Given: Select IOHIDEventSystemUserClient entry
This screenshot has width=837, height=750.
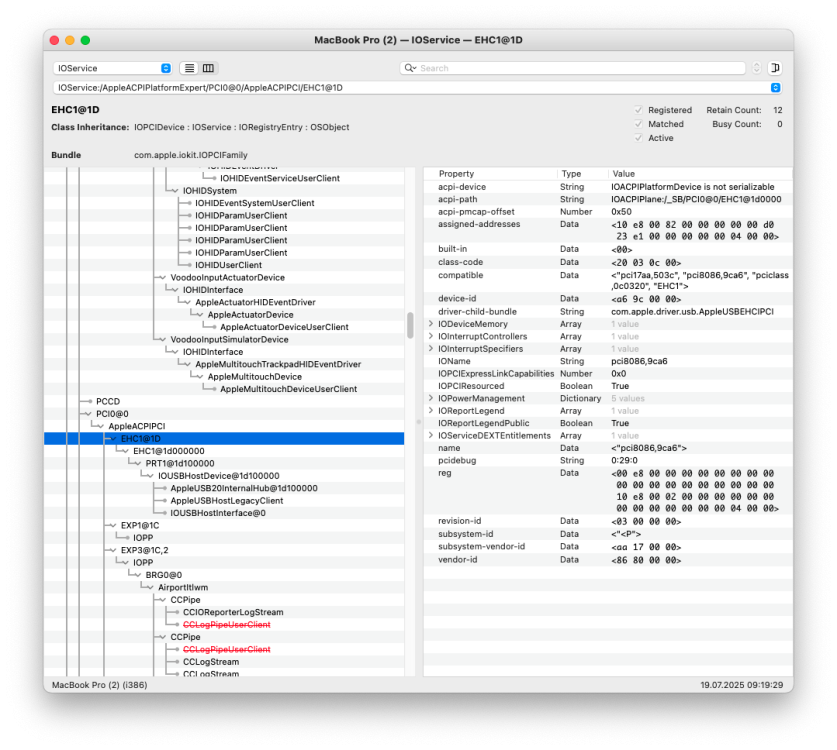Looking at the screenshot, I should [255, 203].
